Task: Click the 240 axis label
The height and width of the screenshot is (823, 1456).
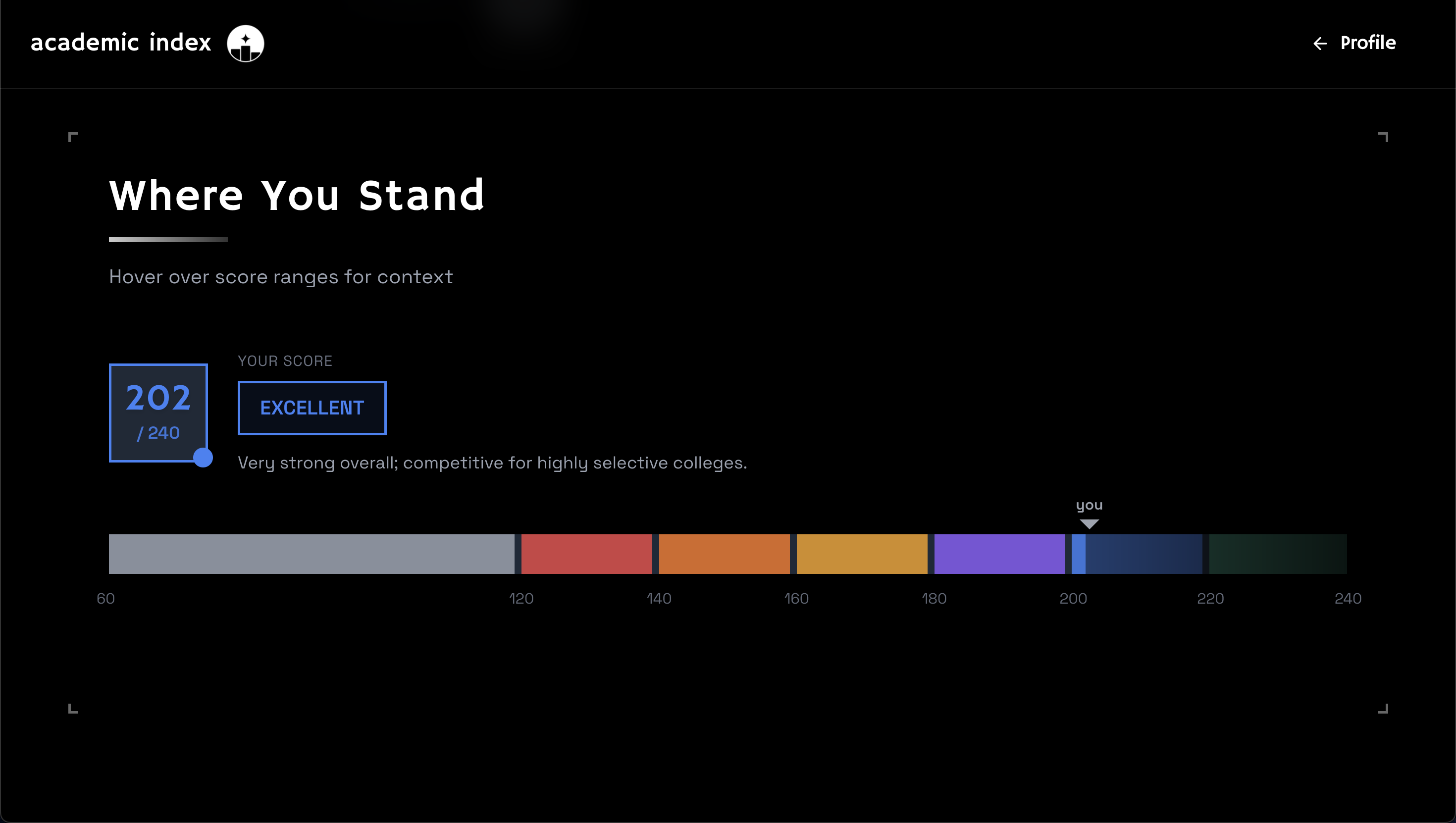Action: [x=1348, y=598]
